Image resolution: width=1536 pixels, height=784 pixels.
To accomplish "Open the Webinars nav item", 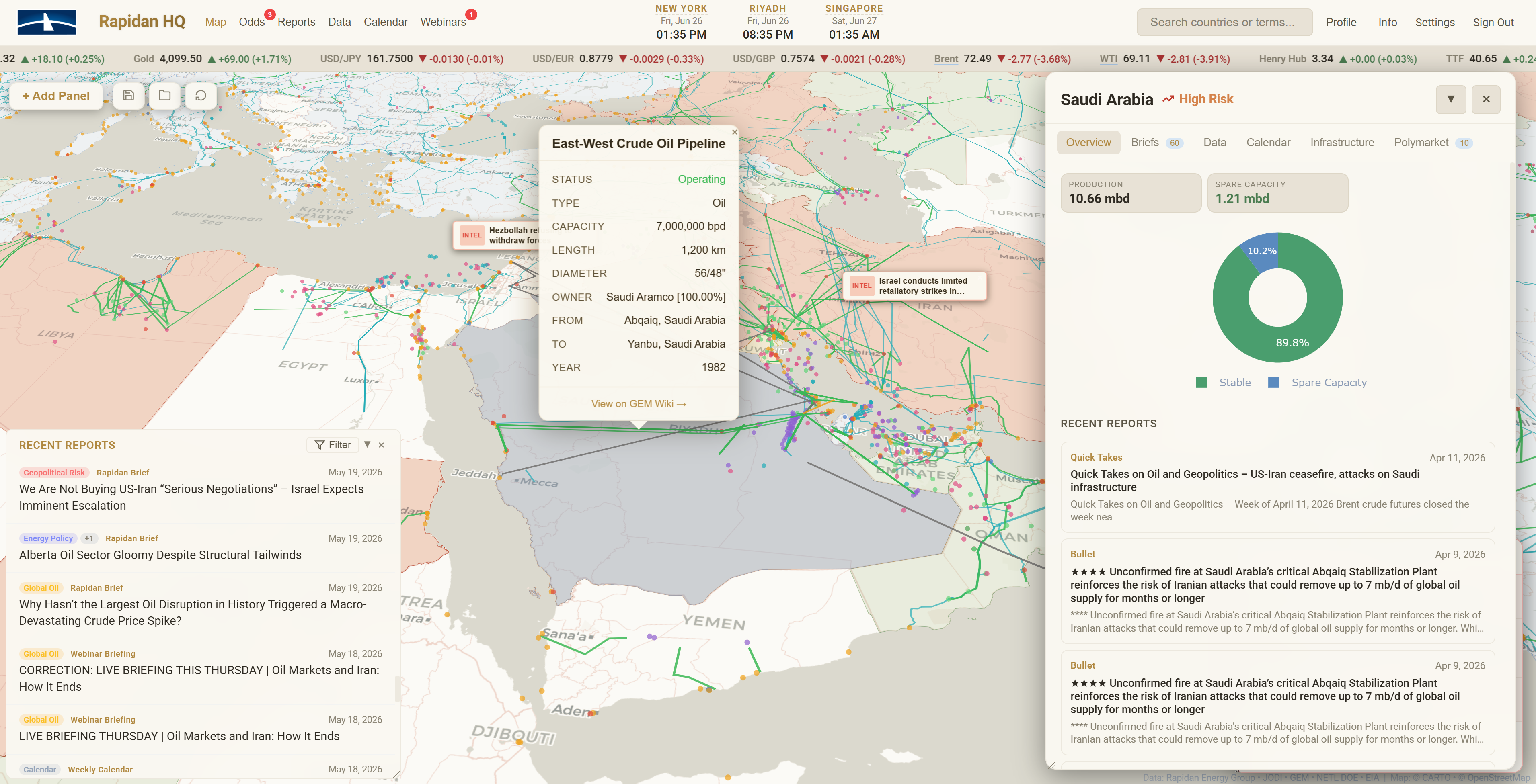I will tap(443, 22).
